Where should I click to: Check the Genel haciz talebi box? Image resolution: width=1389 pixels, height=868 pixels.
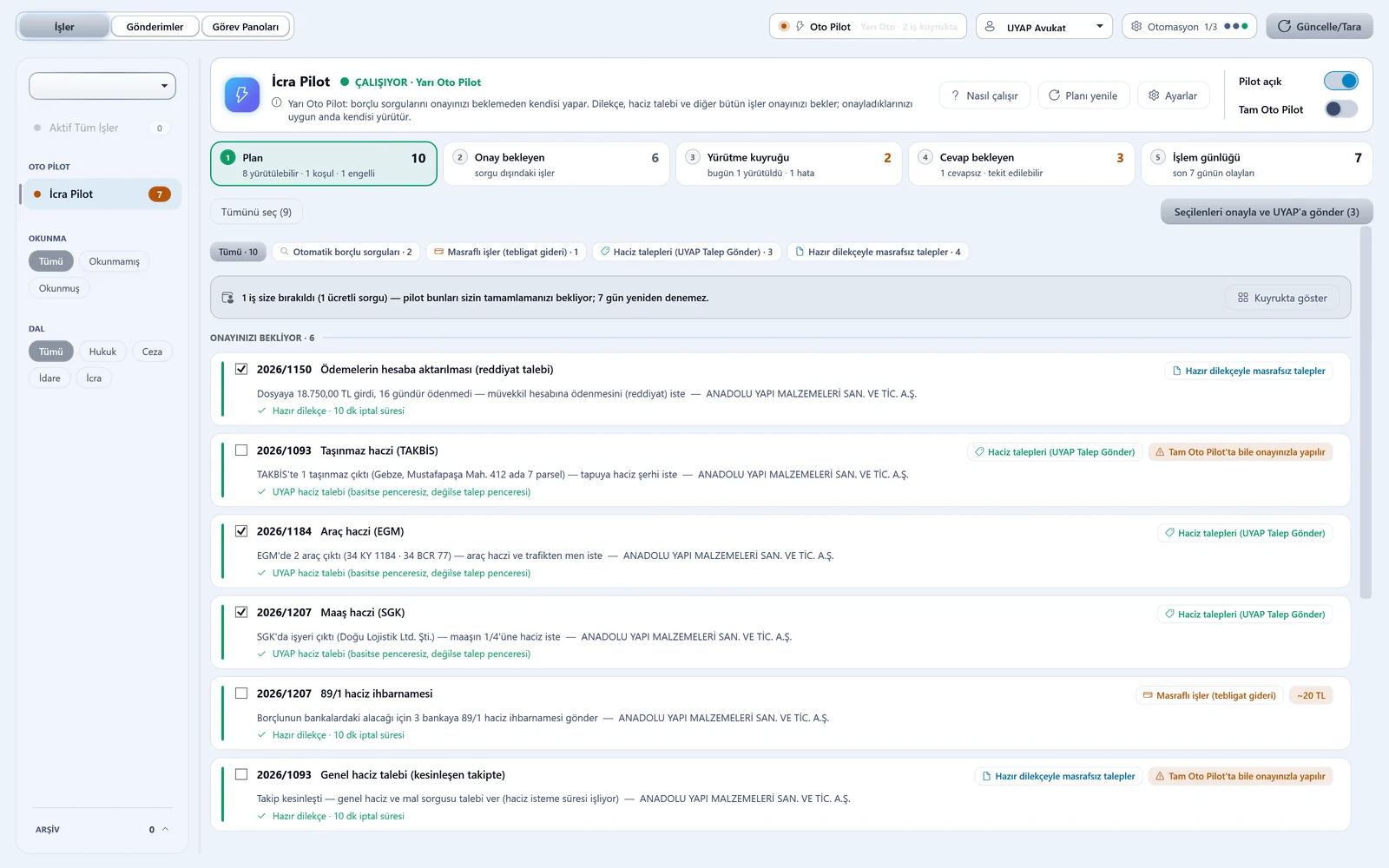241,774
